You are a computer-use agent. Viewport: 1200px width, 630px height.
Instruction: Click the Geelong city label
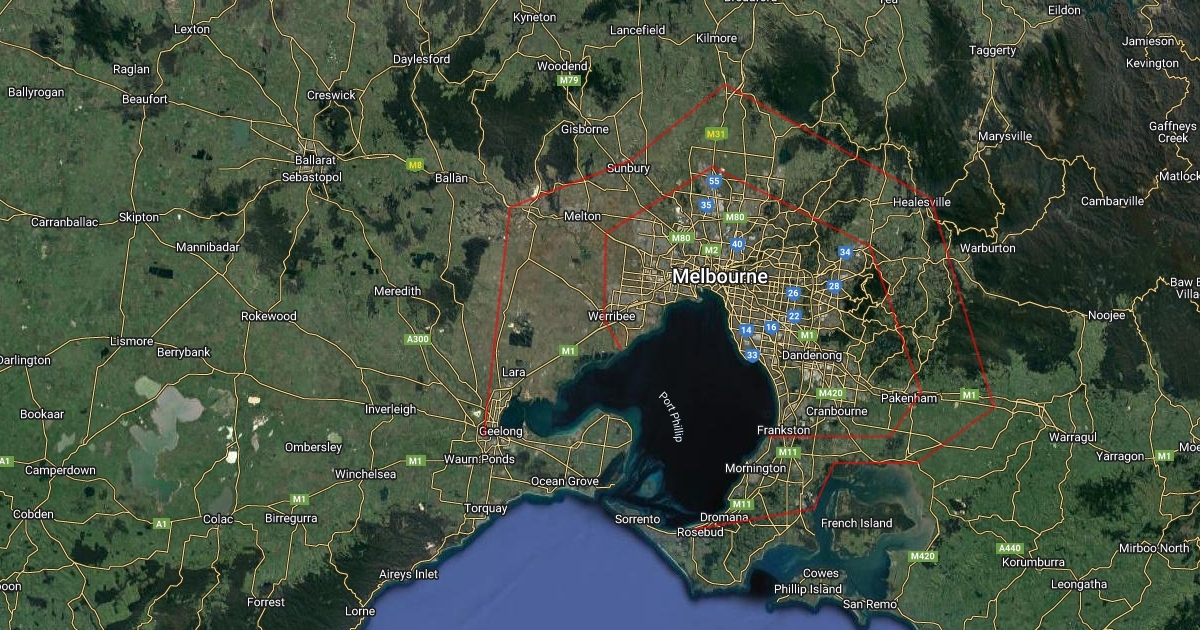[x=503, y=431]
